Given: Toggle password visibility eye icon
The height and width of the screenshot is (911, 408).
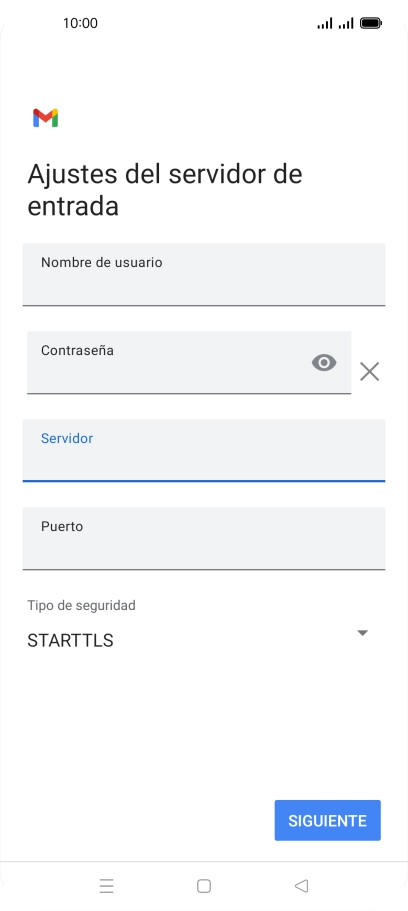Looking at the screenshot, I should click(324, 363).
